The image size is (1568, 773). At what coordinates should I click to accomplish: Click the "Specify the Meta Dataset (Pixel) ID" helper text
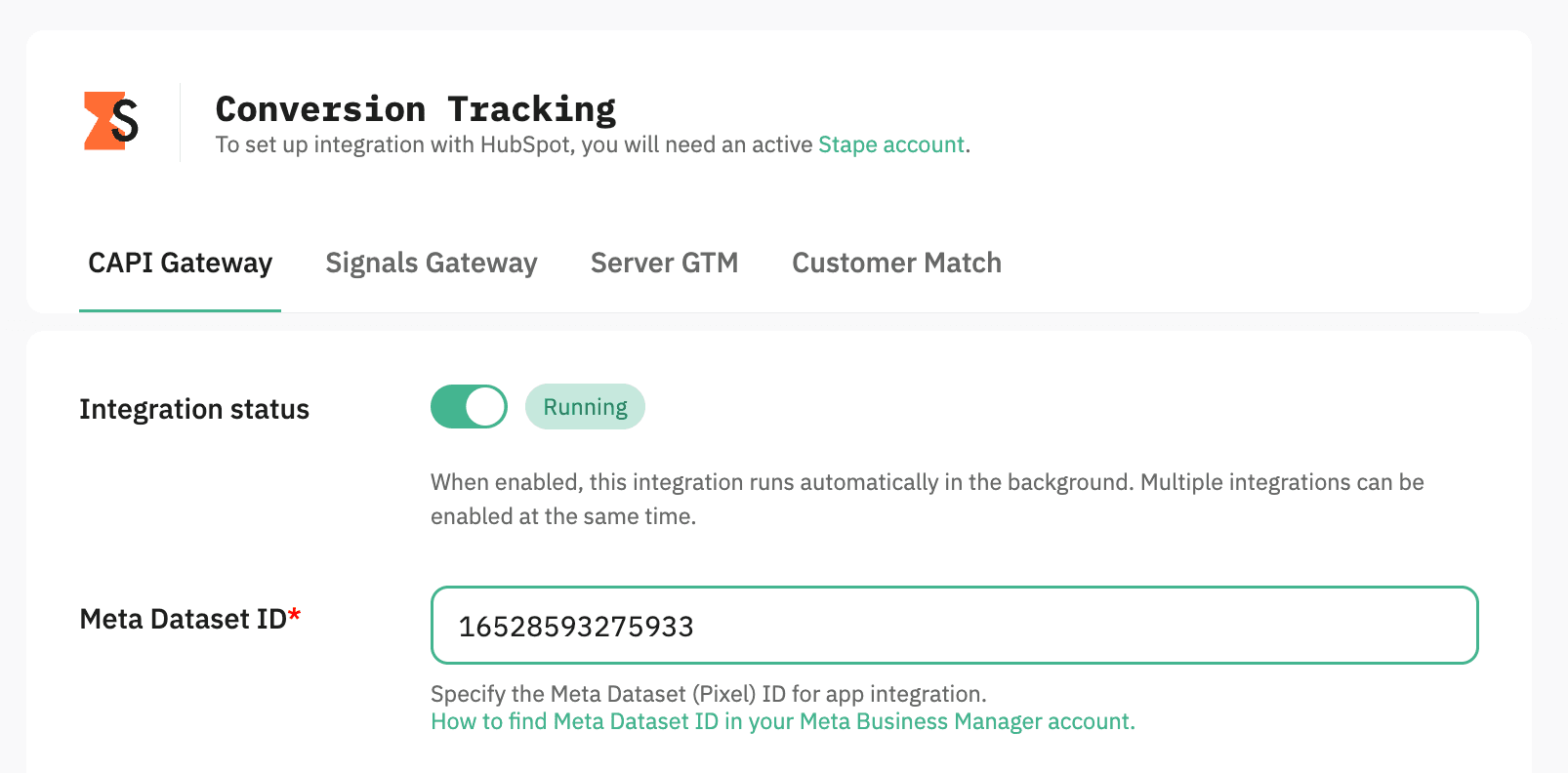click(x=708, y=694)
